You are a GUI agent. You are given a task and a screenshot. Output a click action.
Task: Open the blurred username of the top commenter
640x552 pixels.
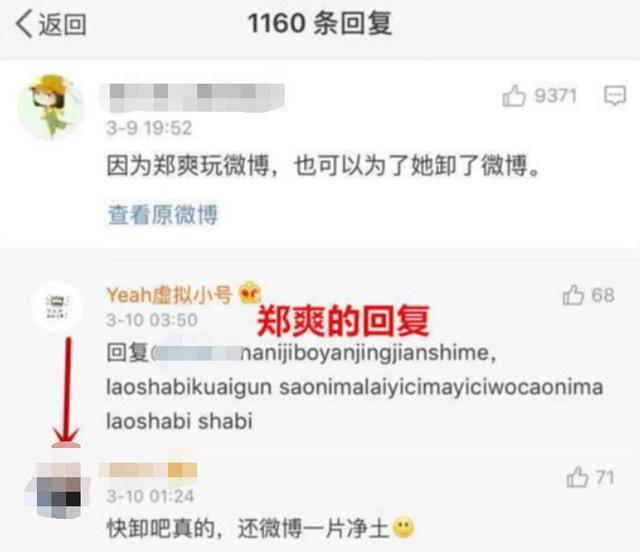tap(191, 98)
